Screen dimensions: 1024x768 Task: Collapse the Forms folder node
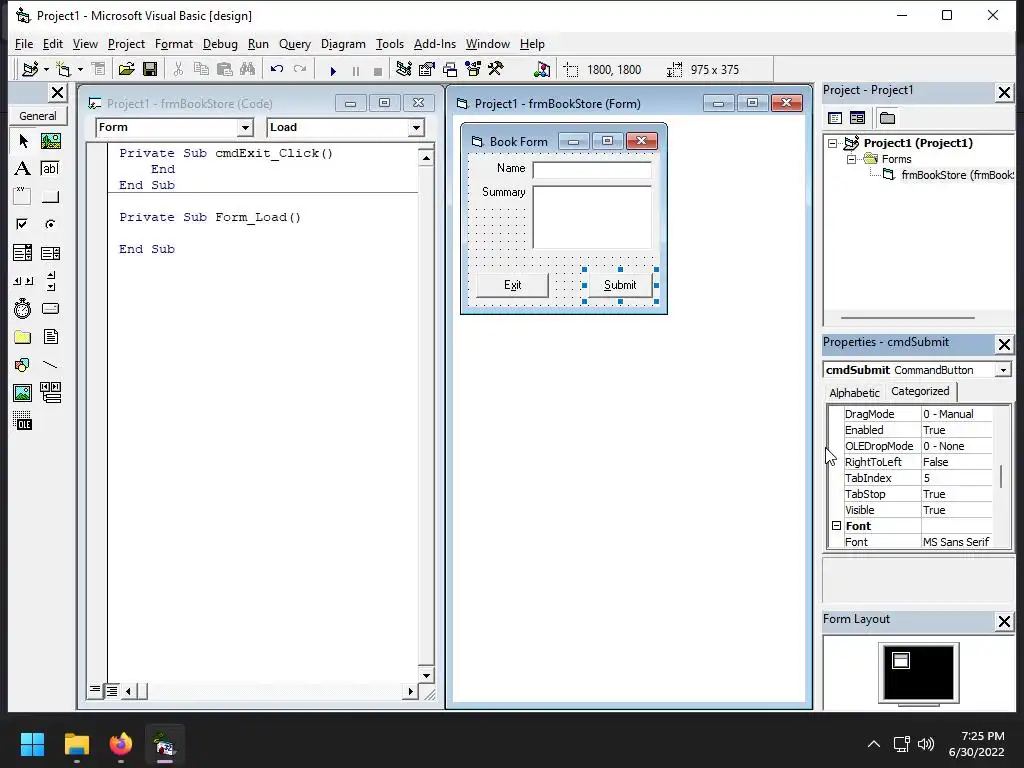pos(851,159)
